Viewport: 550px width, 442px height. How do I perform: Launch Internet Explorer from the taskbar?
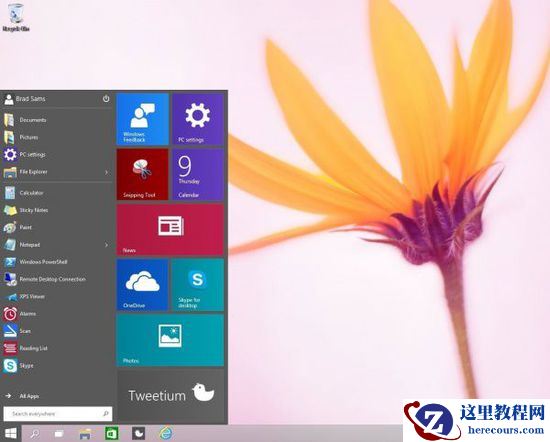tap(166, 434)
